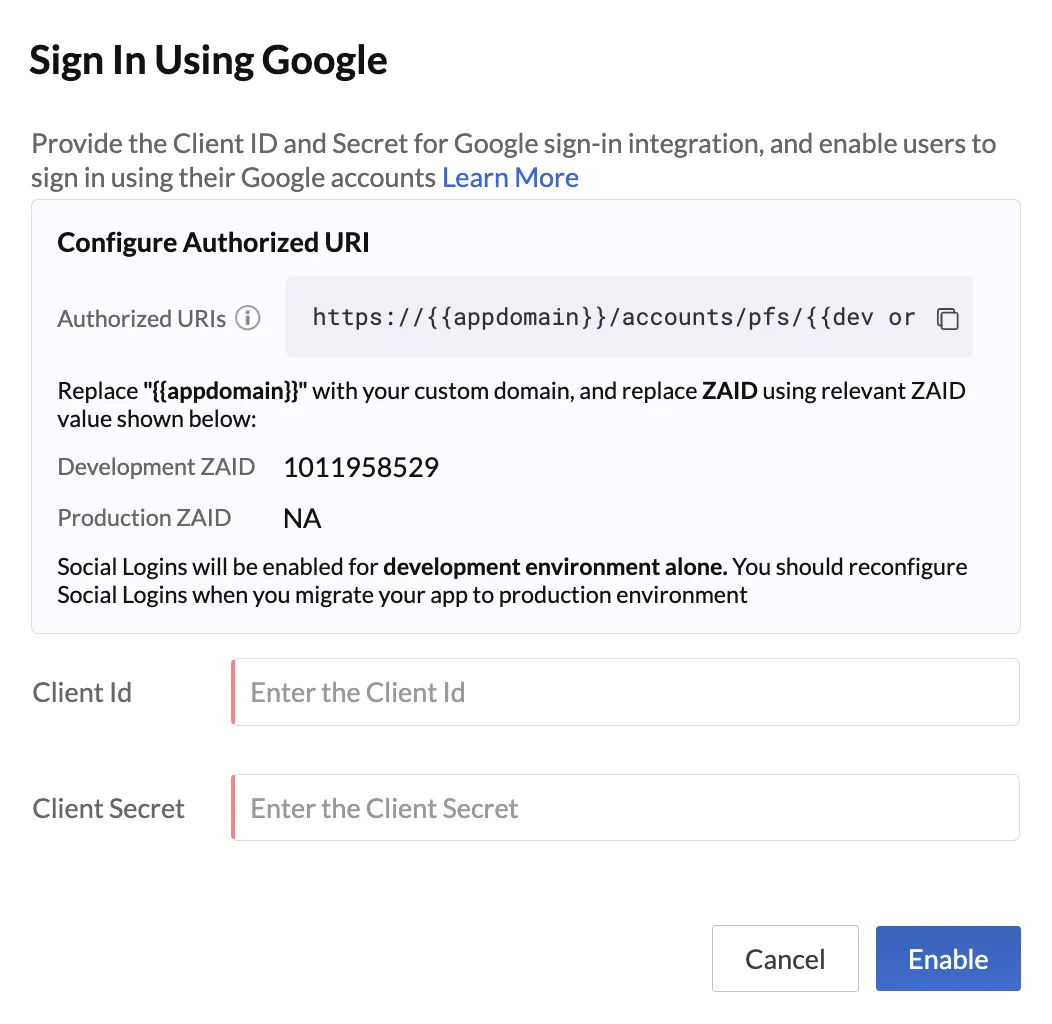Screen dimensions: 1052x1024
Task: Click the Authorized URI code text box
Action: [629, 317]
